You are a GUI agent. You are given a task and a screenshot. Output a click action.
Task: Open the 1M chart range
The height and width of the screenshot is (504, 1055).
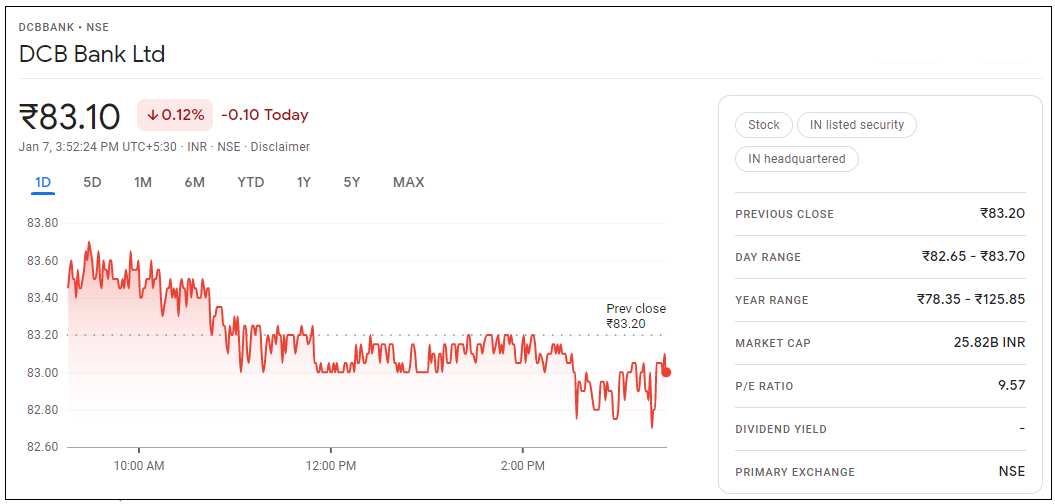(x=143, y=182)
